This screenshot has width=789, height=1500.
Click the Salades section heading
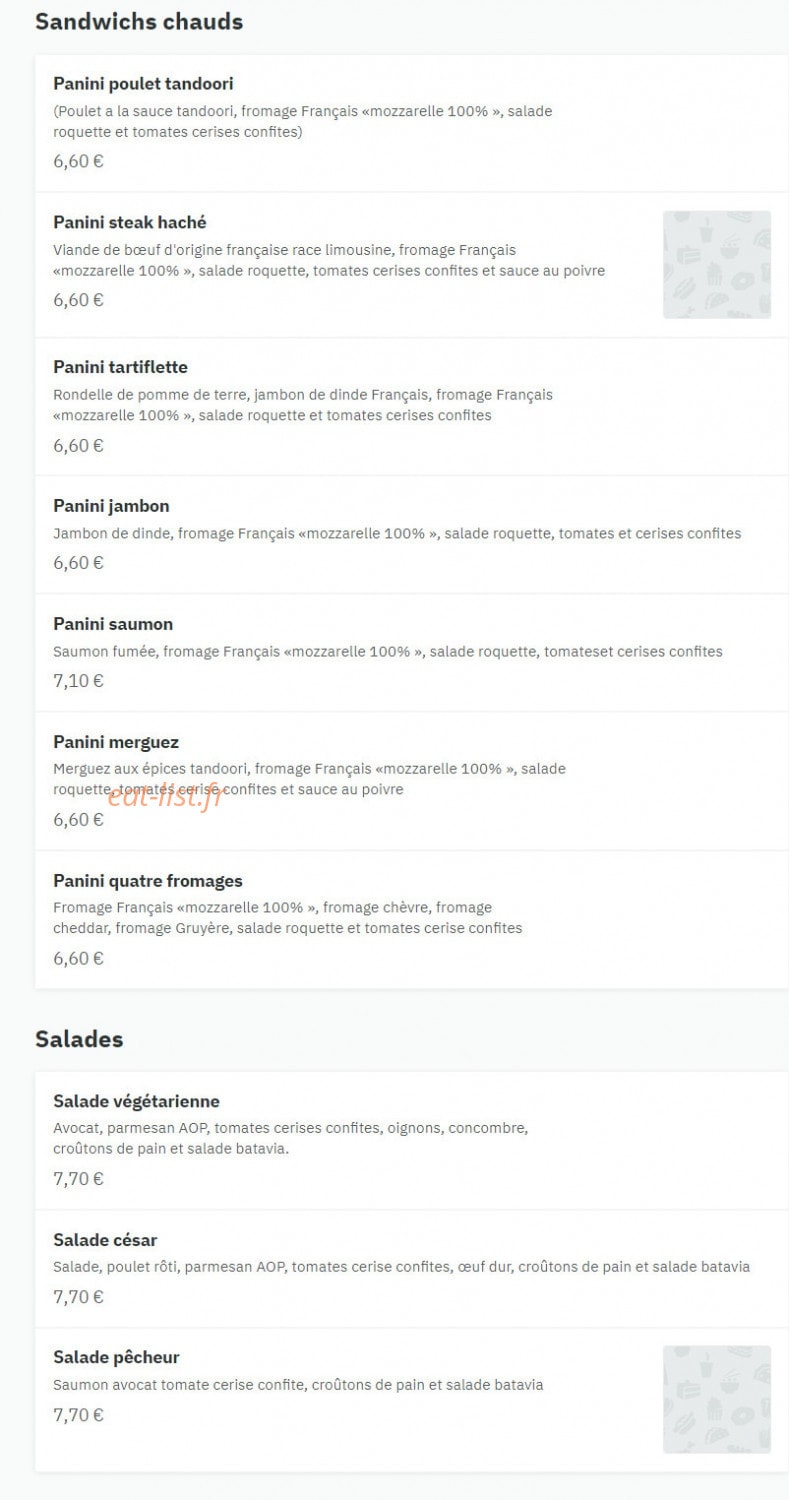click(79, 1039)
